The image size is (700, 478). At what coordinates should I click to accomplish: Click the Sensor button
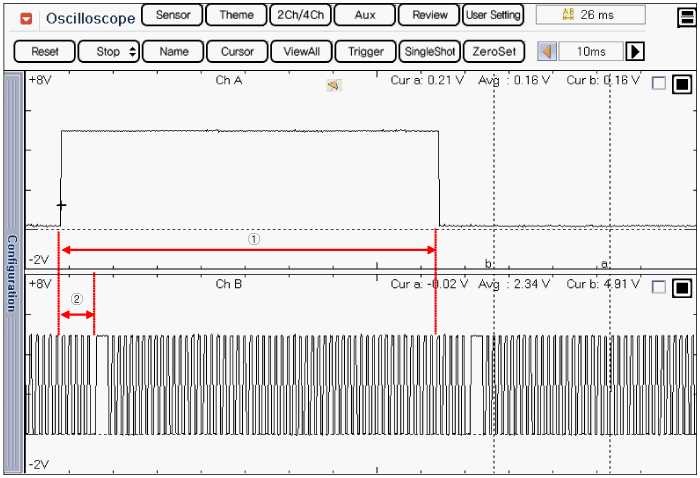coord(173,15)
